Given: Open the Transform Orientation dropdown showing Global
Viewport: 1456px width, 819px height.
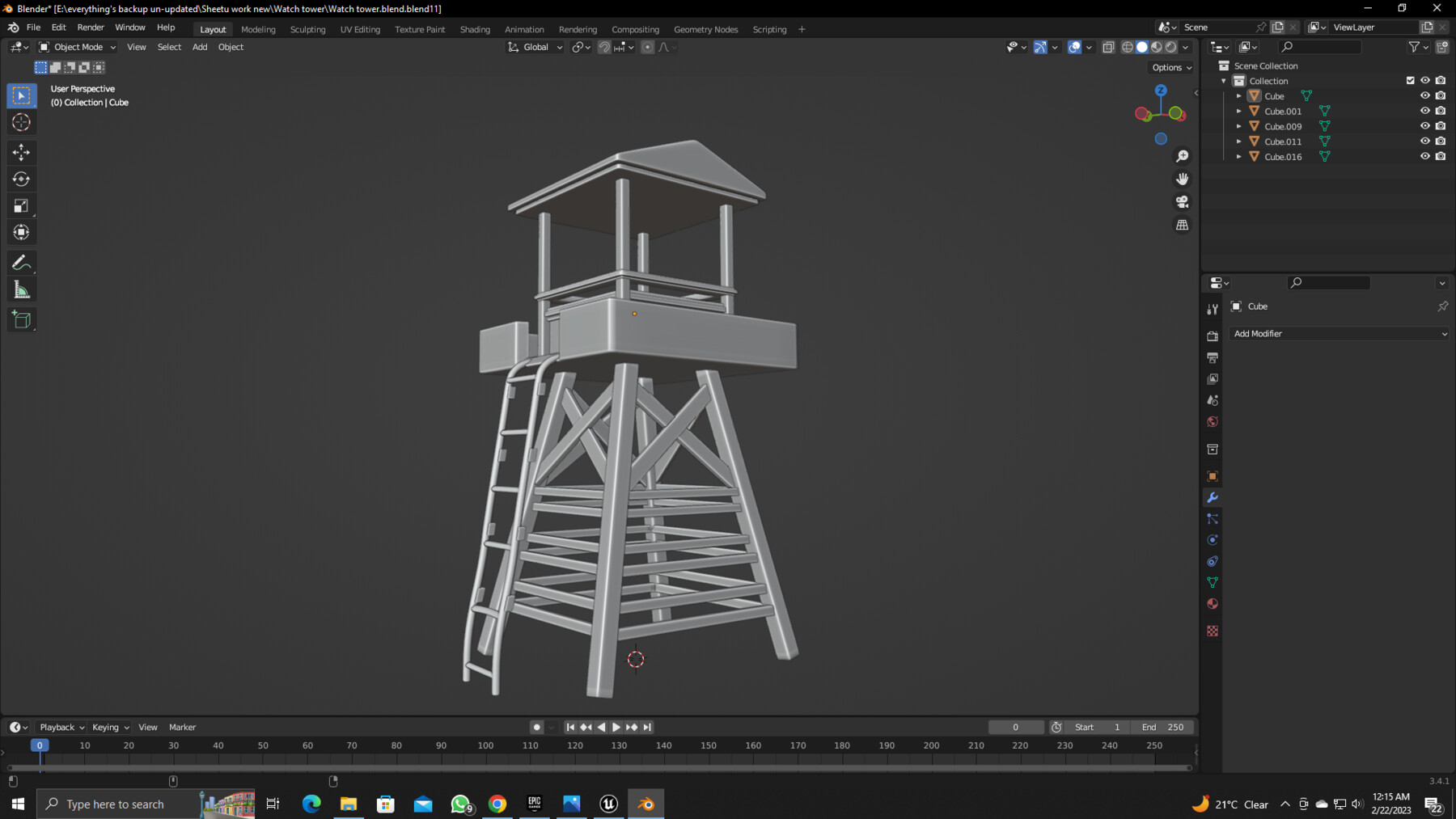Looking at the screenshot, I should tap(534, 47).
